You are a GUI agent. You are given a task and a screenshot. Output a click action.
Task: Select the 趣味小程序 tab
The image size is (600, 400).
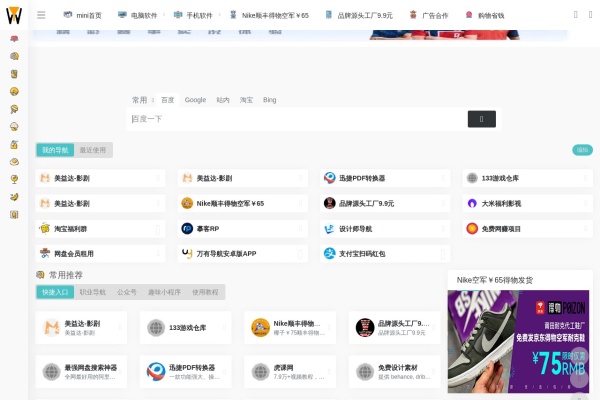[x=164, y=292]
